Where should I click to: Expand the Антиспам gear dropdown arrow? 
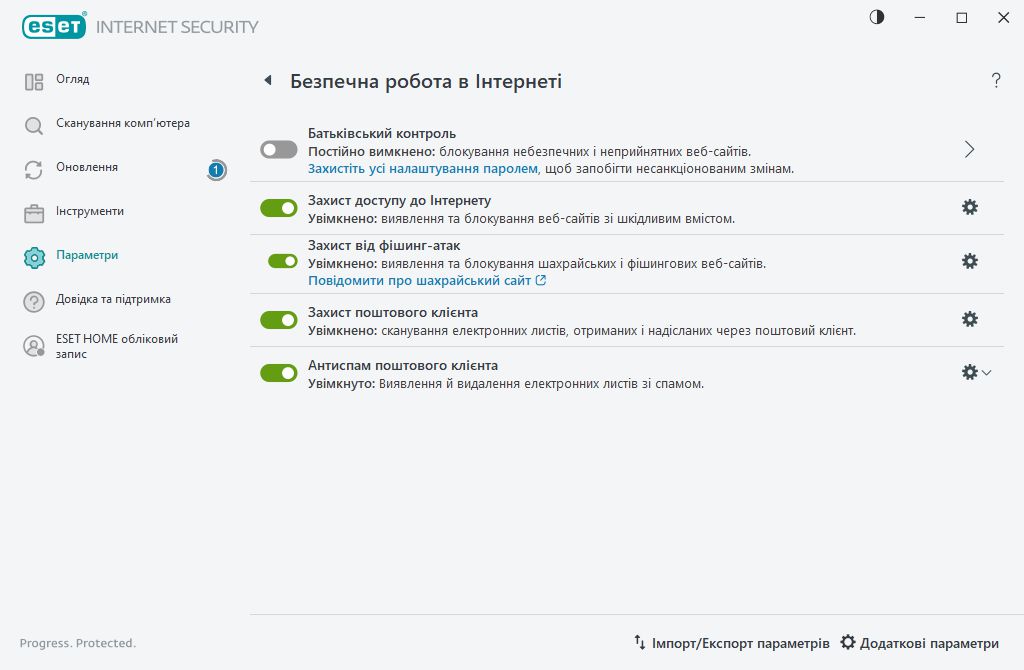click(x=985, y=371)
